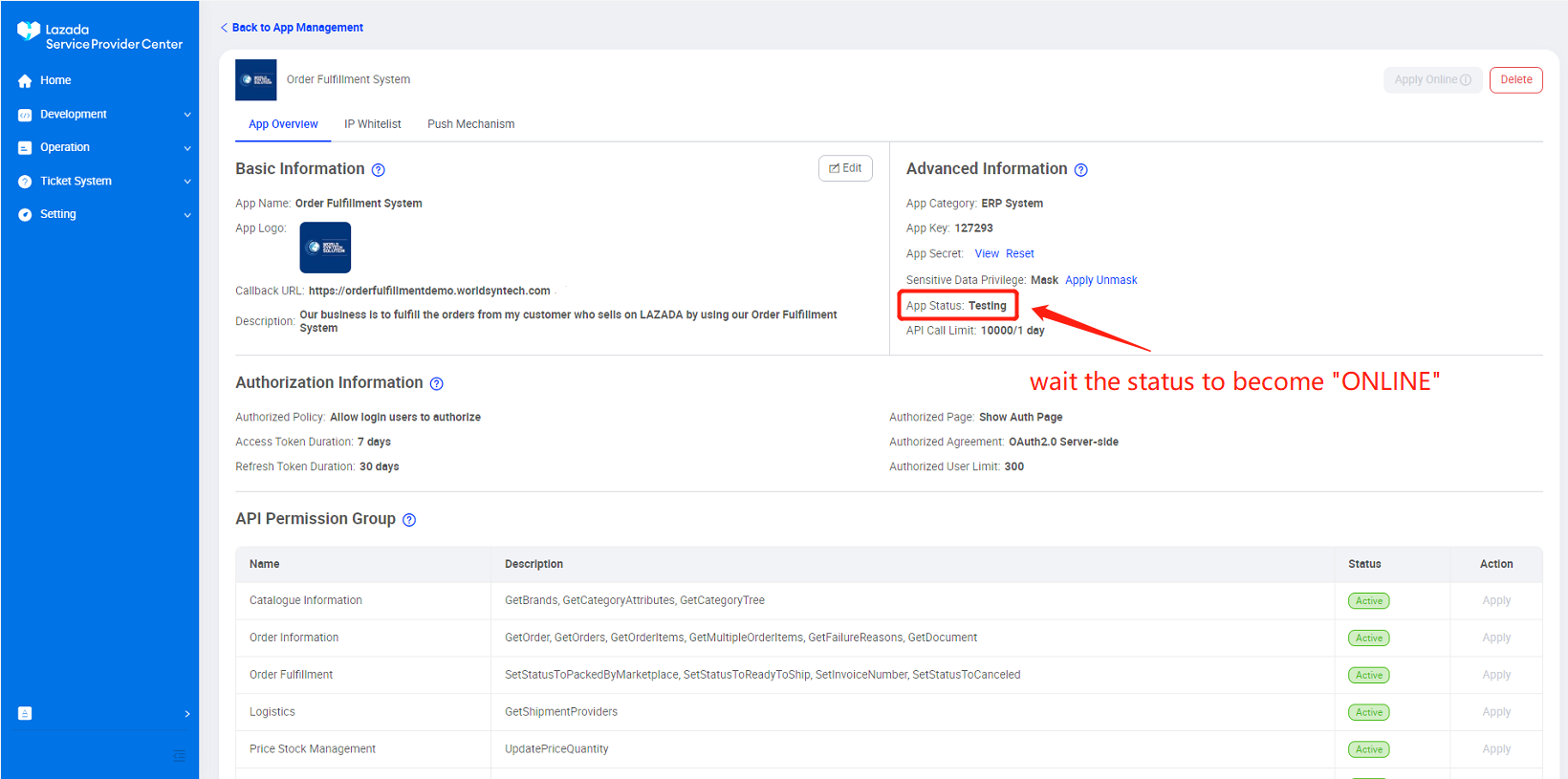Open help icon beside API Permission Group
Viewport: 1568px width, 779px height.
coord(409,520)
